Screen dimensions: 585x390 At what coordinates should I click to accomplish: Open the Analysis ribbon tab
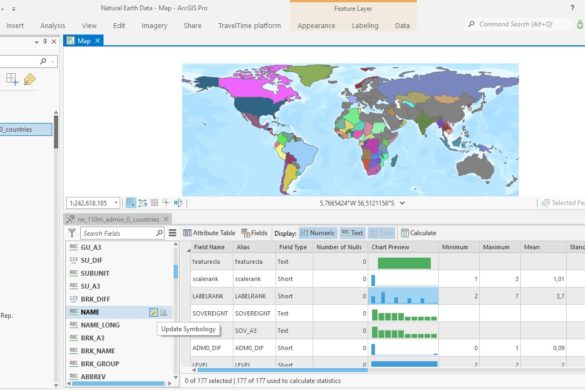tap(53, 25)
